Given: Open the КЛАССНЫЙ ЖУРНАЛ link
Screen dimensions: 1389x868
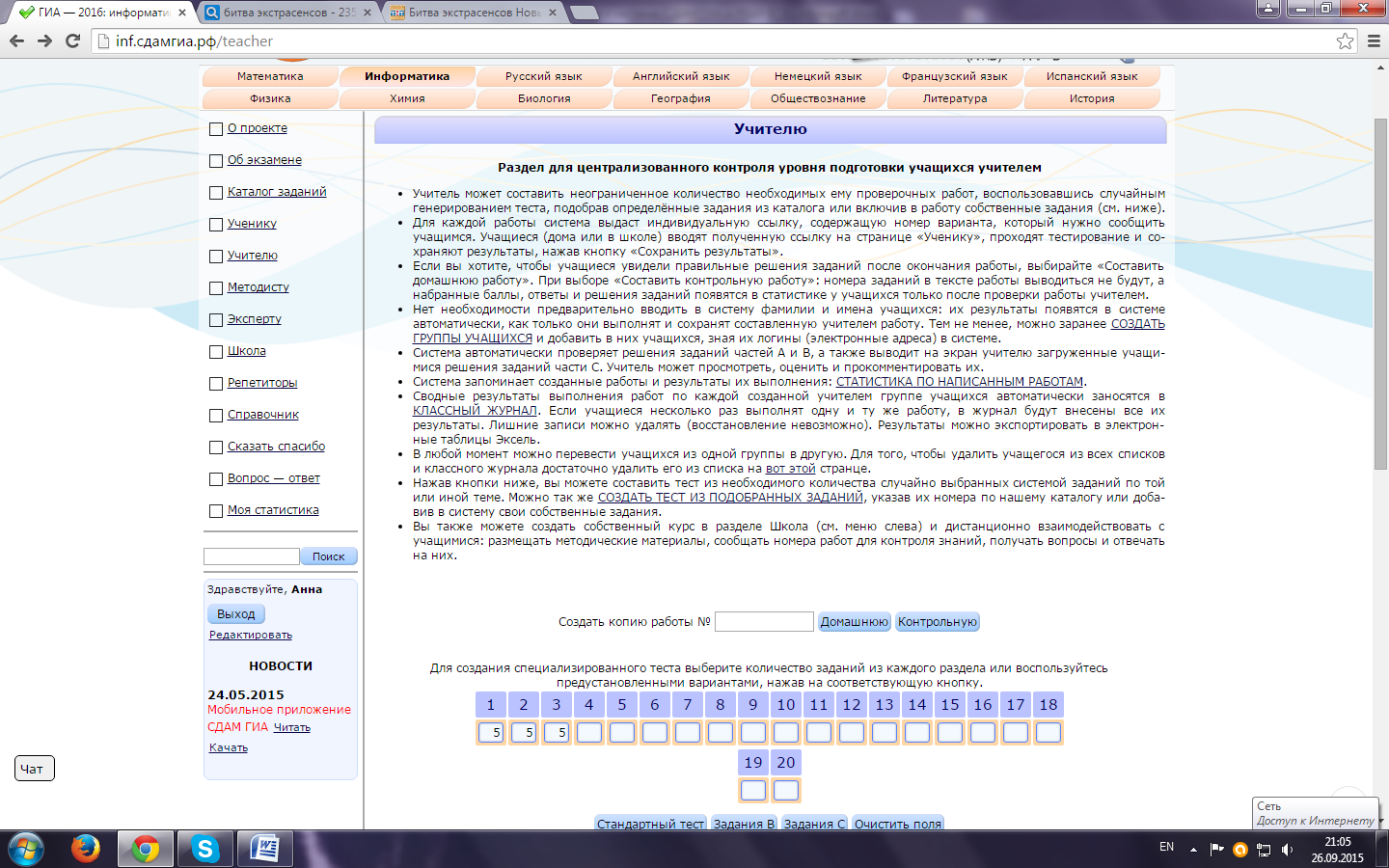Looking at the screenshot, I should point(475,411).
